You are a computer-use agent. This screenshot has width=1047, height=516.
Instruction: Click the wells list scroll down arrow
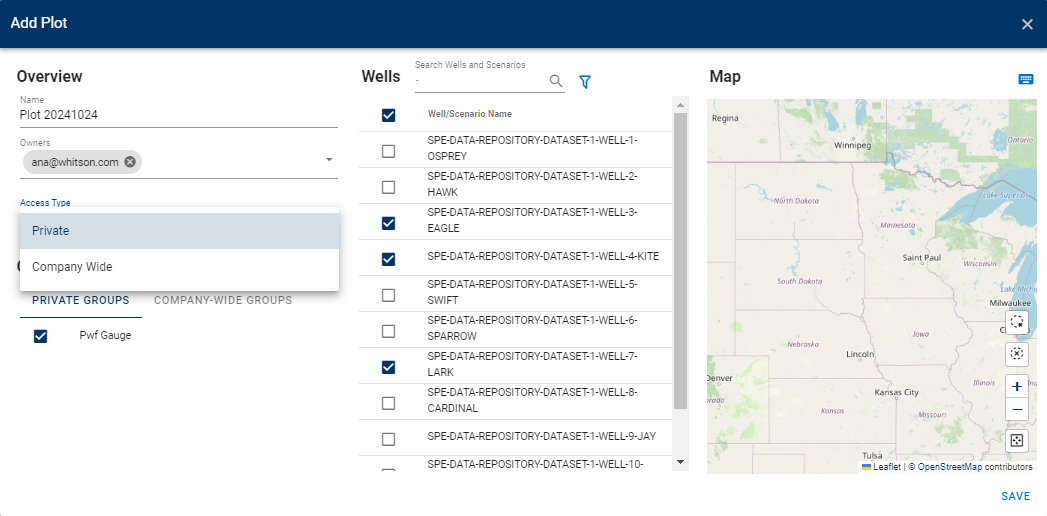[x=680, y=462]
